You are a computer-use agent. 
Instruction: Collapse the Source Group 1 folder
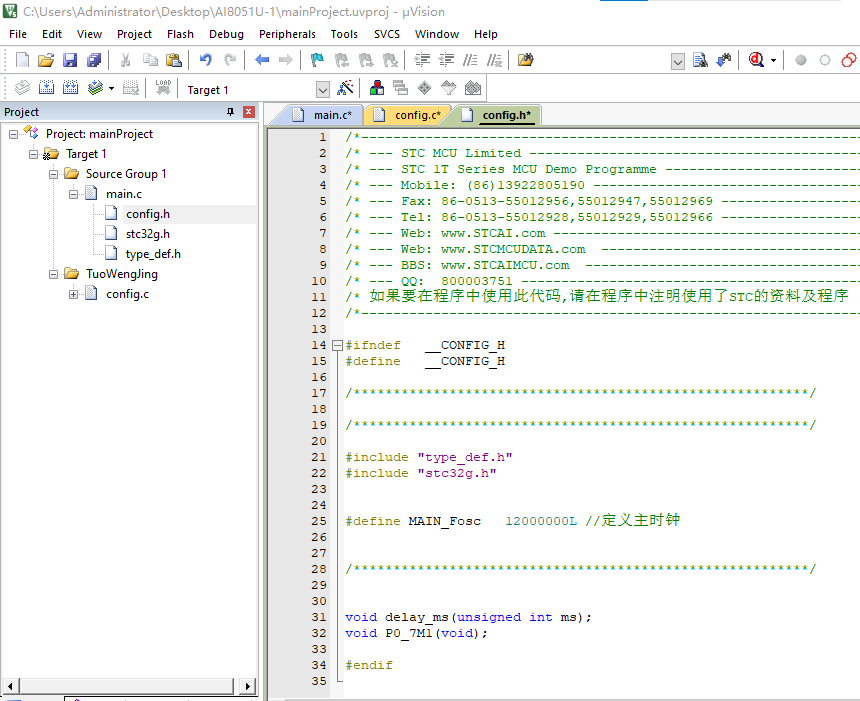(53, 174)
